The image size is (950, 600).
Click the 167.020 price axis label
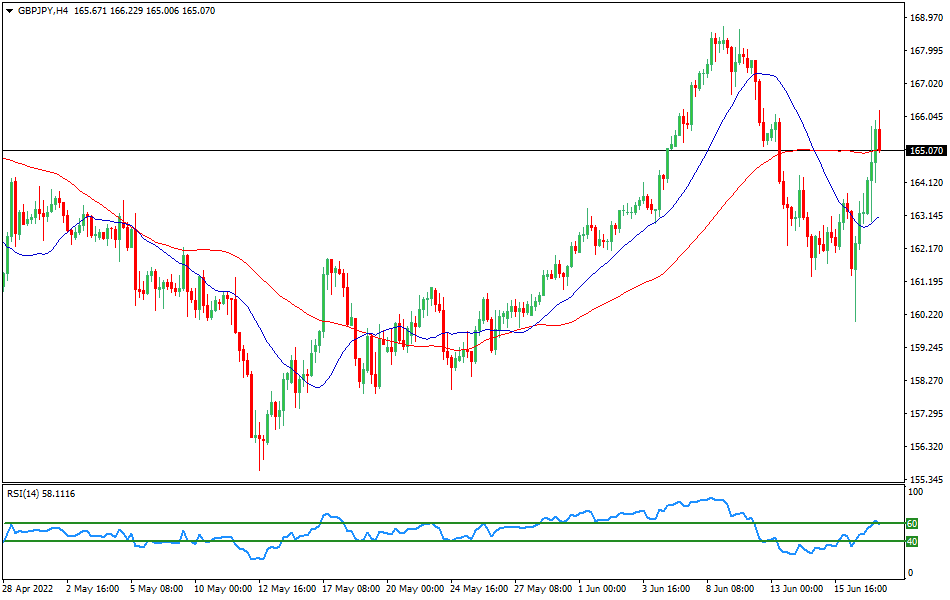[926, 84]
